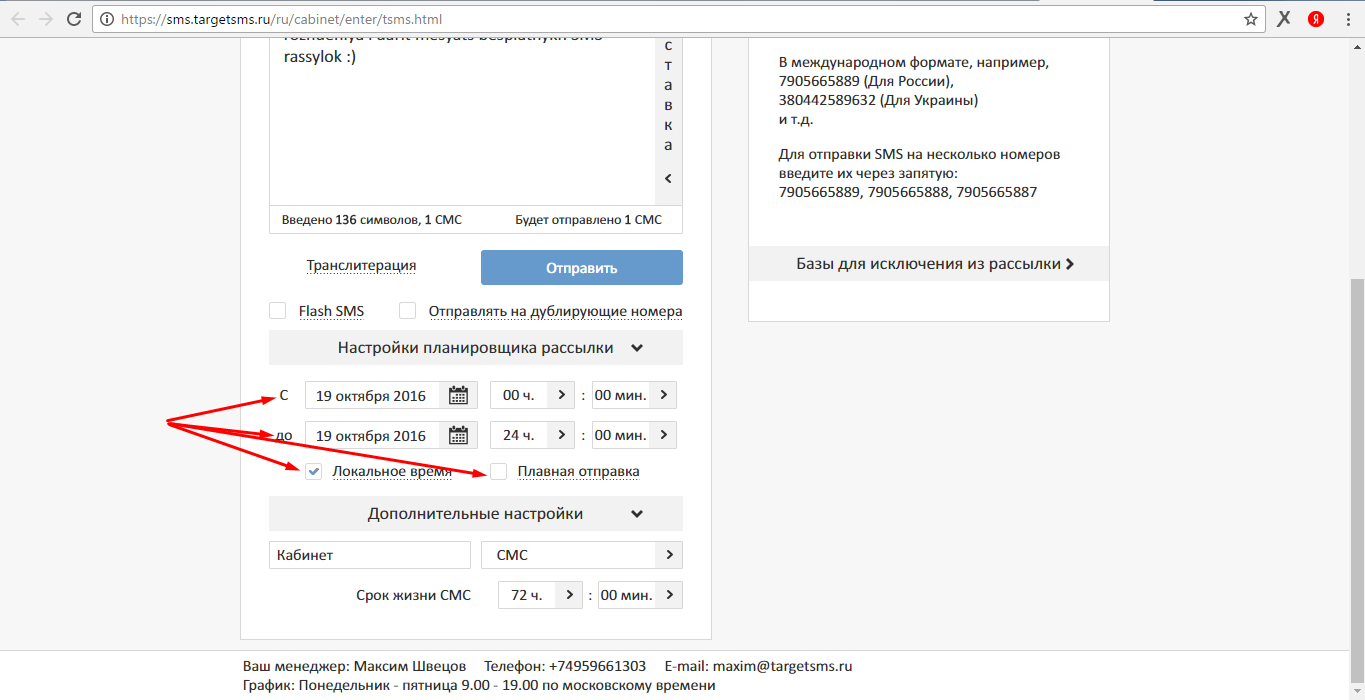Click example number '380442589632 (Для Украины)'
Viewport: 1365px width, 700px height.
pos(878,100)
